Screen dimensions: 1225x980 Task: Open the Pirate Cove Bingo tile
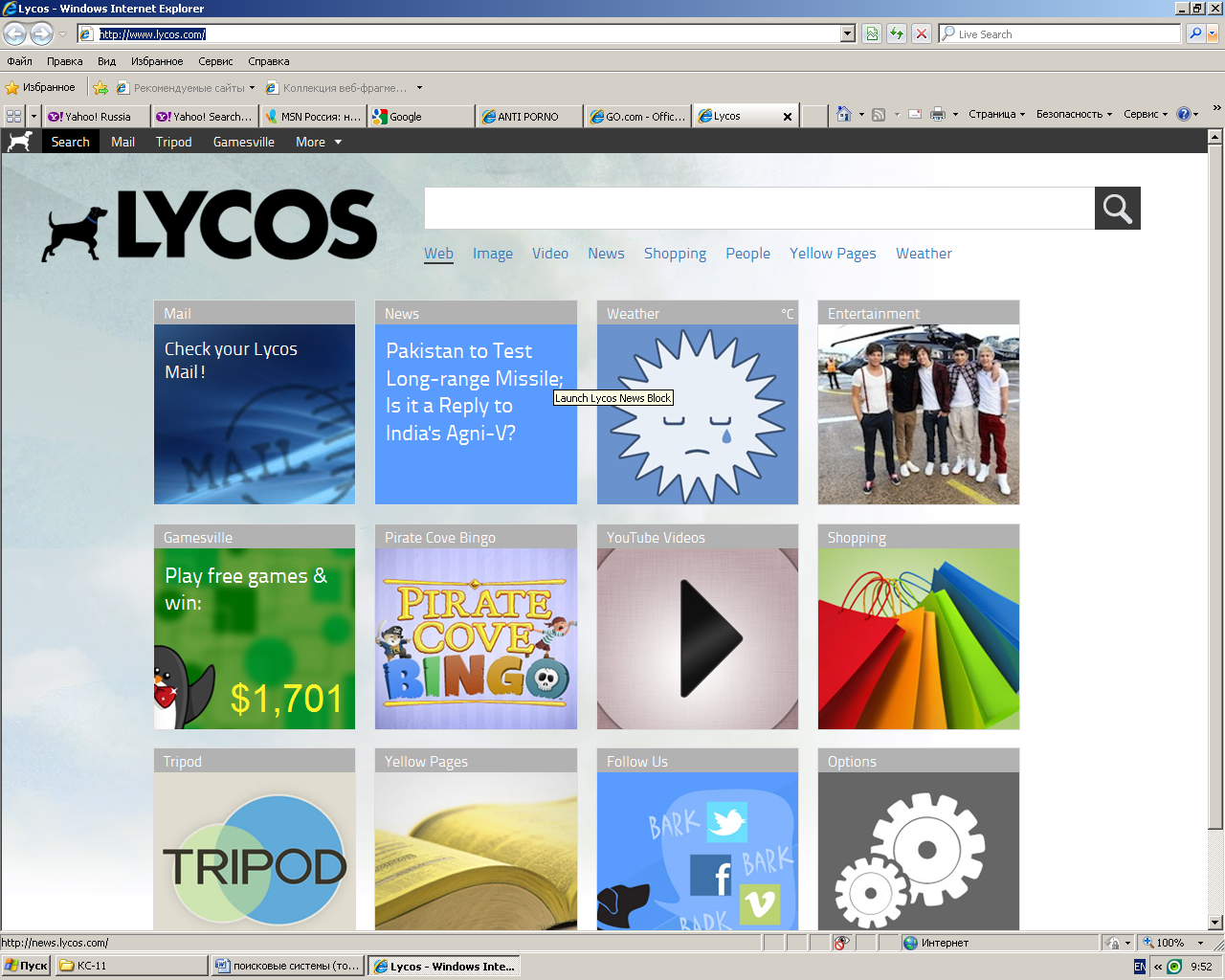476,638
